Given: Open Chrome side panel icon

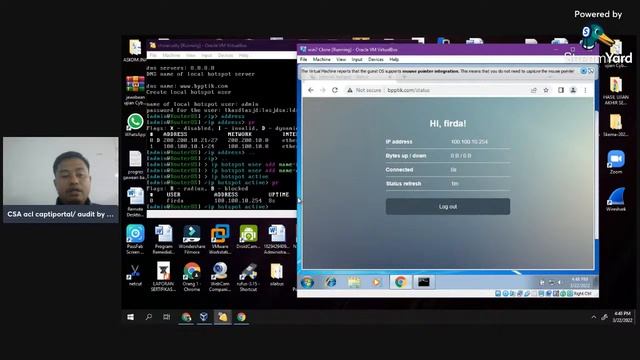Looking at the screenshot, I should coord(561,90).
